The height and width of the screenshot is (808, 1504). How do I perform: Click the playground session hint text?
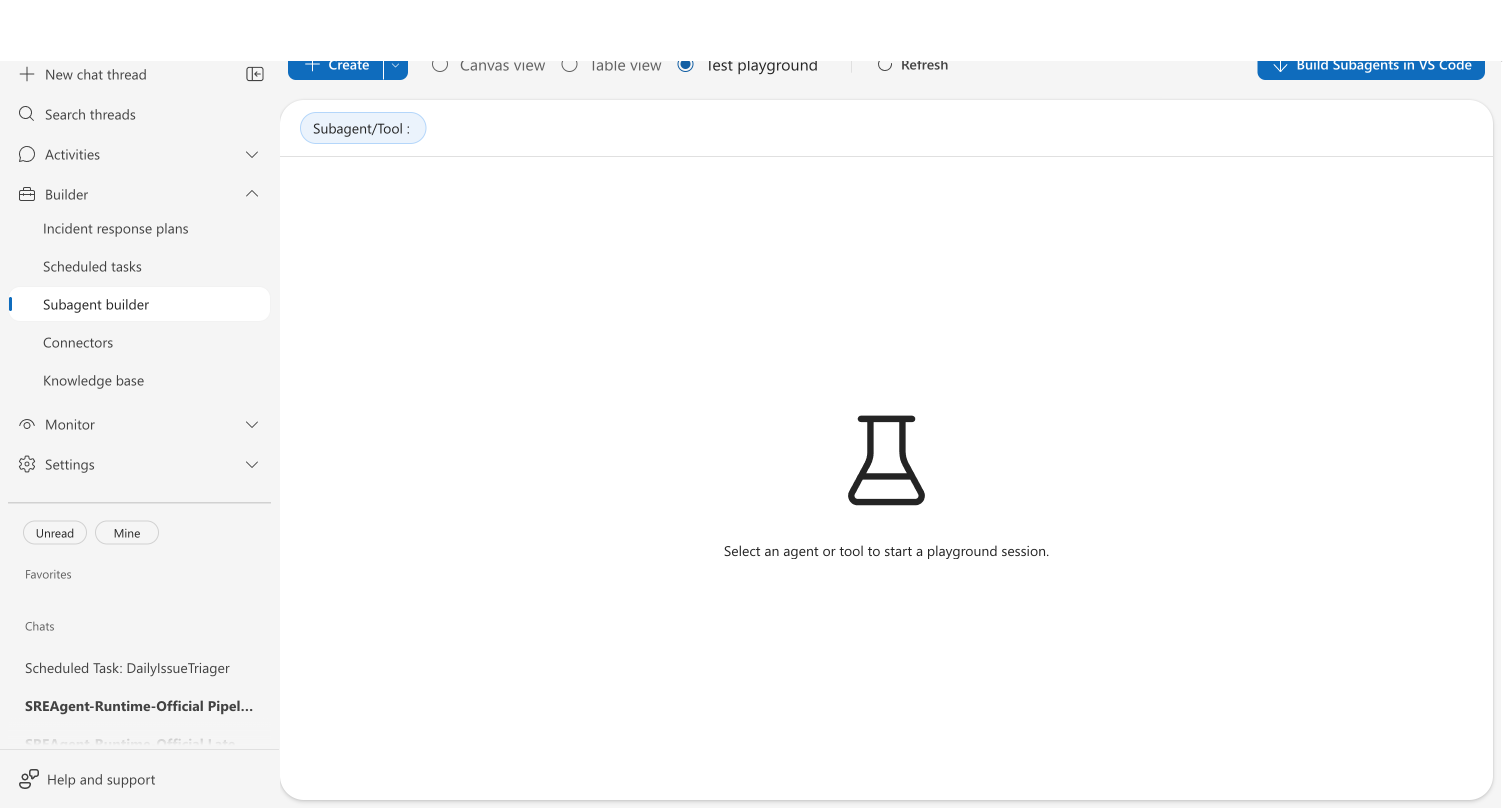coord(886,552)
